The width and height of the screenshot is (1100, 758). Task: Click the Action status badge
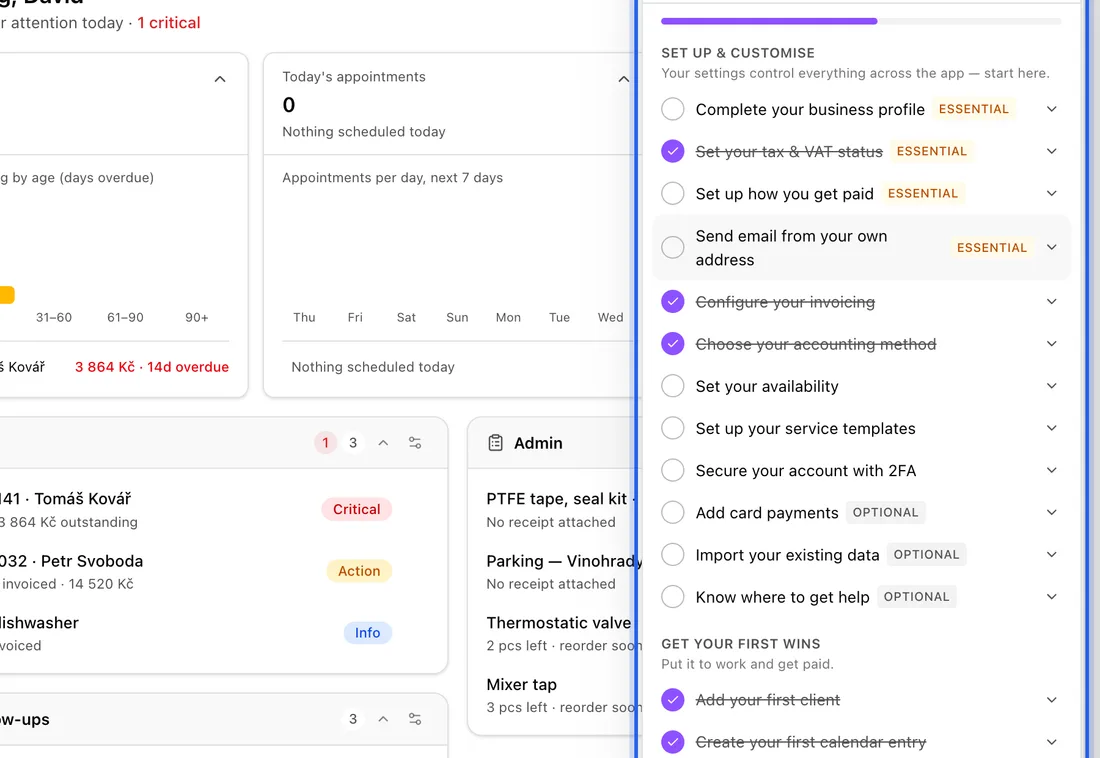coord(359,571)
